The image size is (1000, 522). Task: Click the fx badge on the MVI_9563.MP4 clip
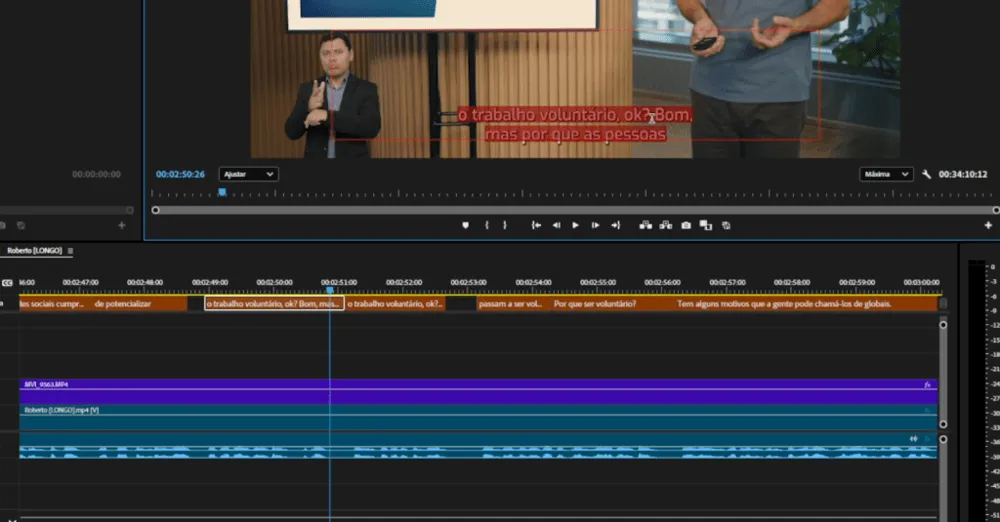[x=927, y=385]
